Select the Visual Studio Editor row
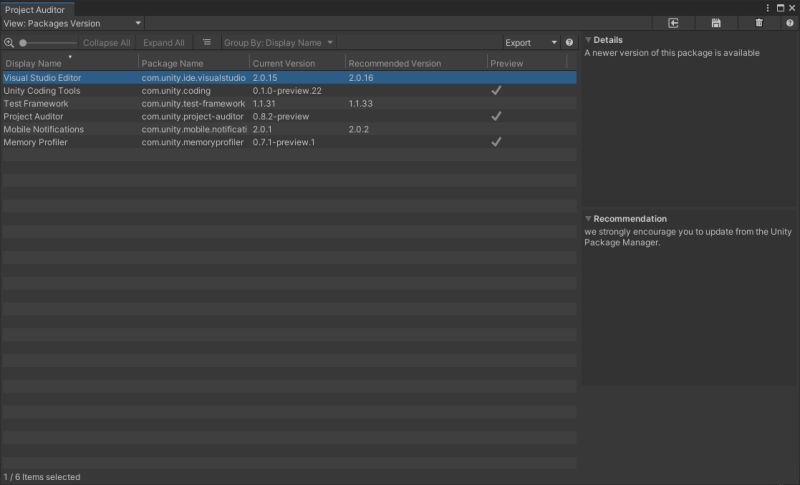 pos(289,78)
